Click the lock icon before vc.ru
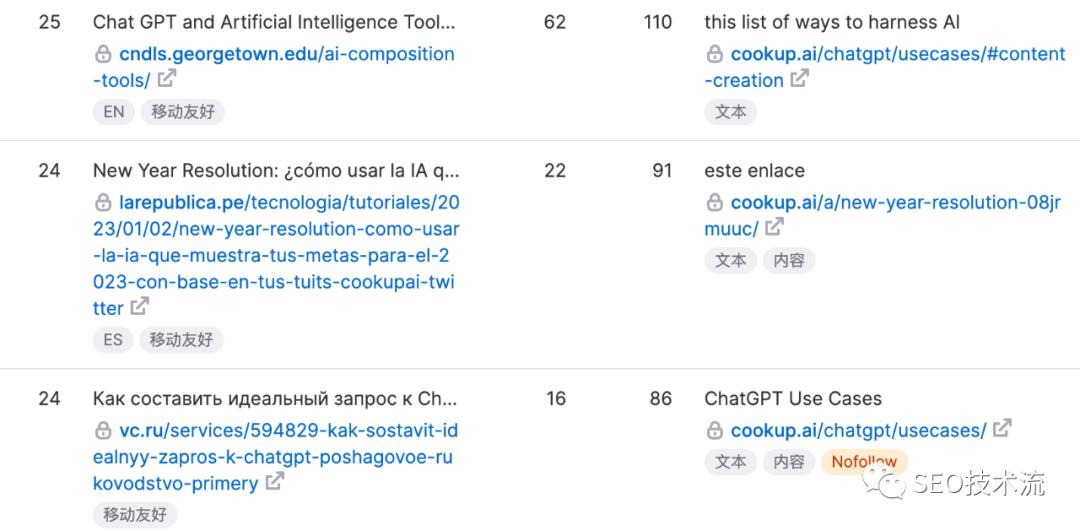Image resolution: width=1080 pixels, height=531 pixels. pyautogui.click(x=103, y=431)
